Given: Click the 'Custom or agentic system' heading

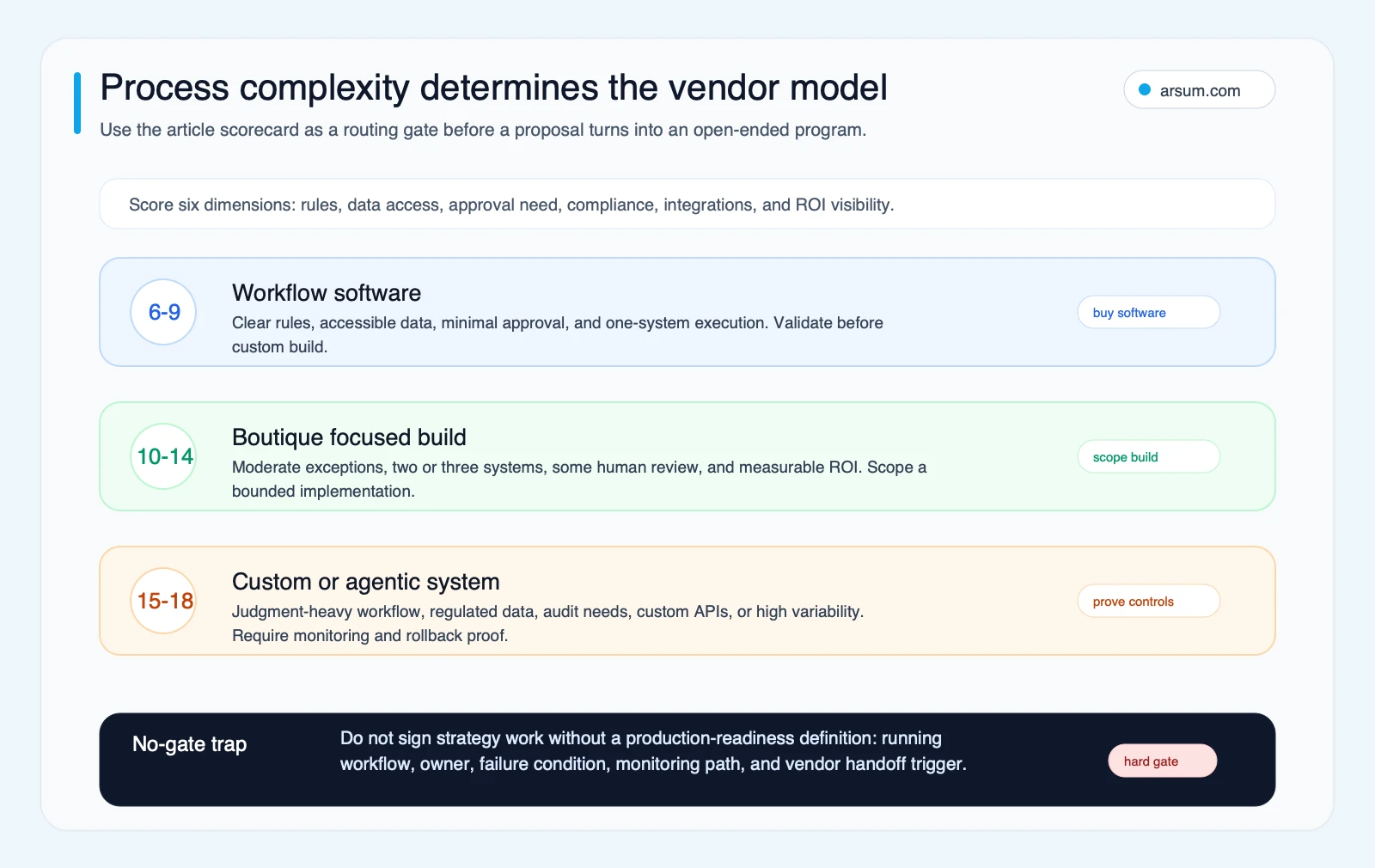Looking at the screenshot, I should (365, 582).
